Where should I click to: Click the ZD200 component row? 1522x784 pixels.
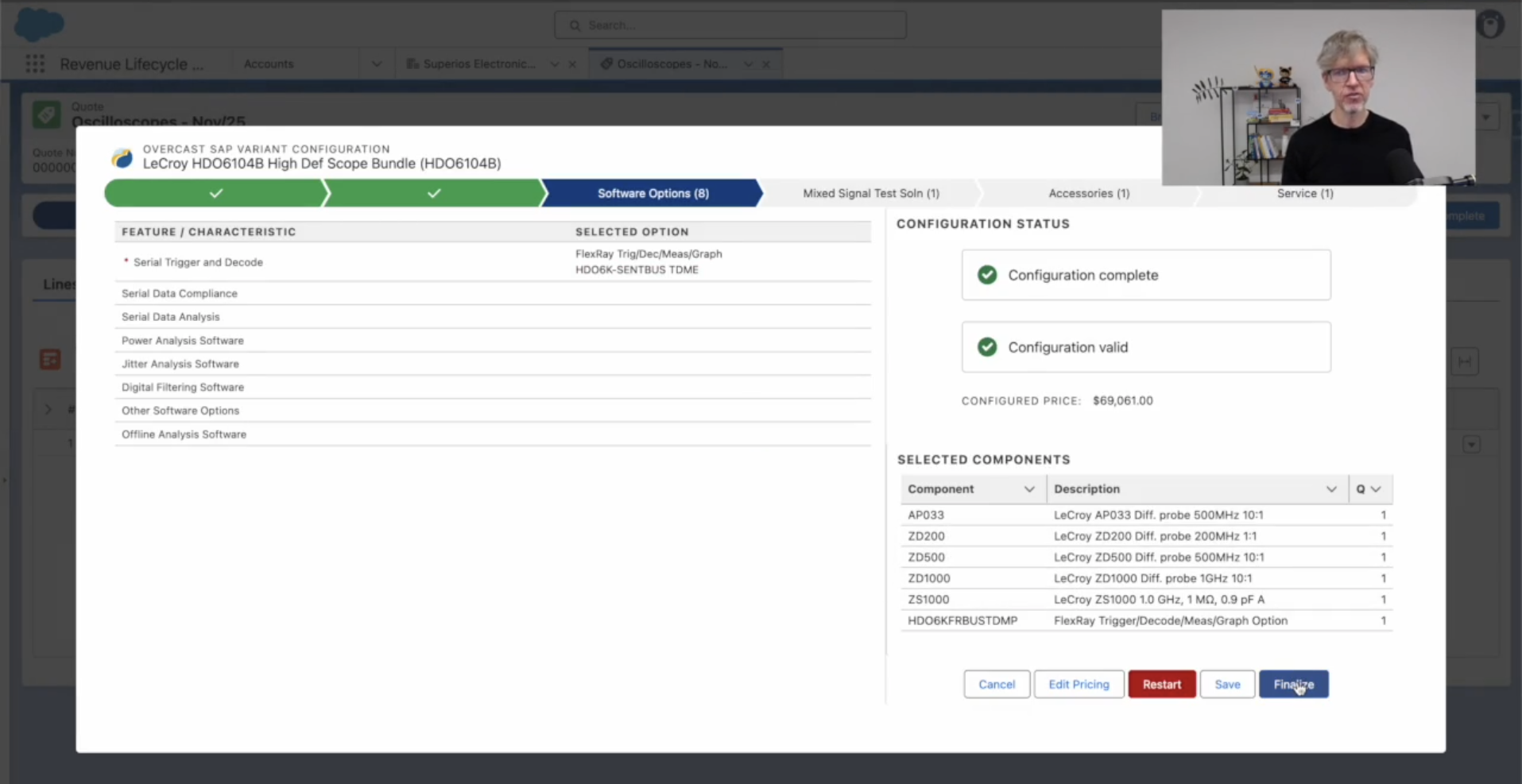[1146, 536]
